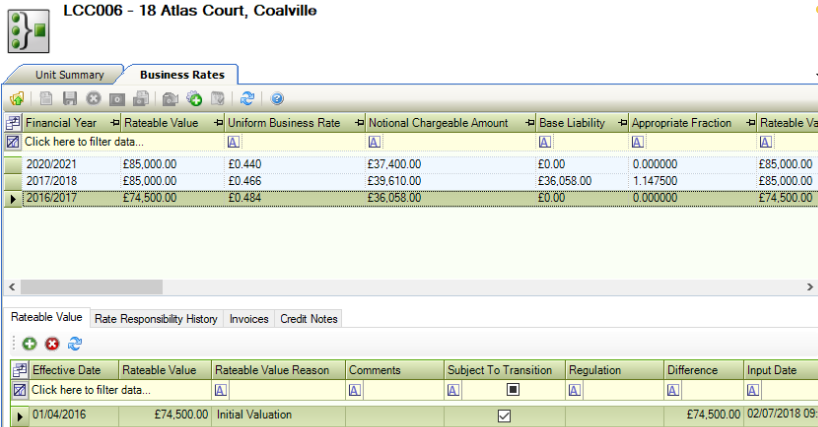Refresh the Rateable Value list
This screenshot has width=818, height=427.
click(x=74, y=344)
